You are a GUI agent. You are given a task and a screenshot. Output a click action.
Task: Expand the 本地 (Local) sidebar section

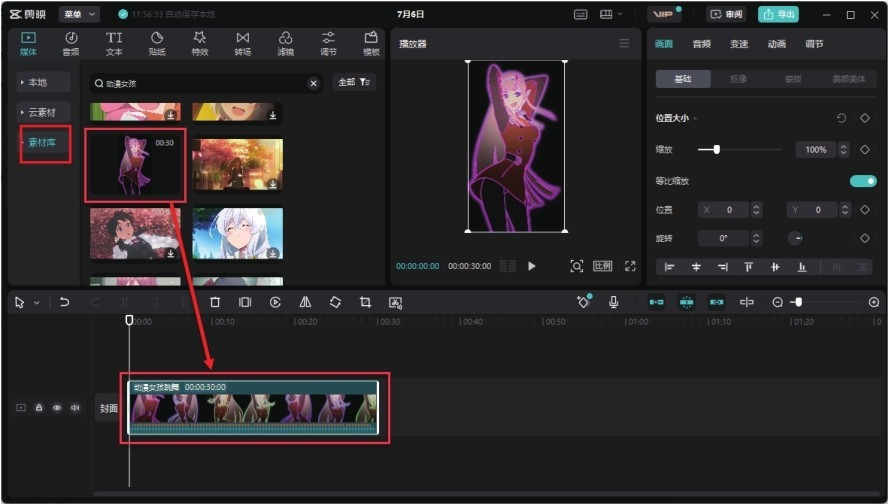tap(44, 82)
